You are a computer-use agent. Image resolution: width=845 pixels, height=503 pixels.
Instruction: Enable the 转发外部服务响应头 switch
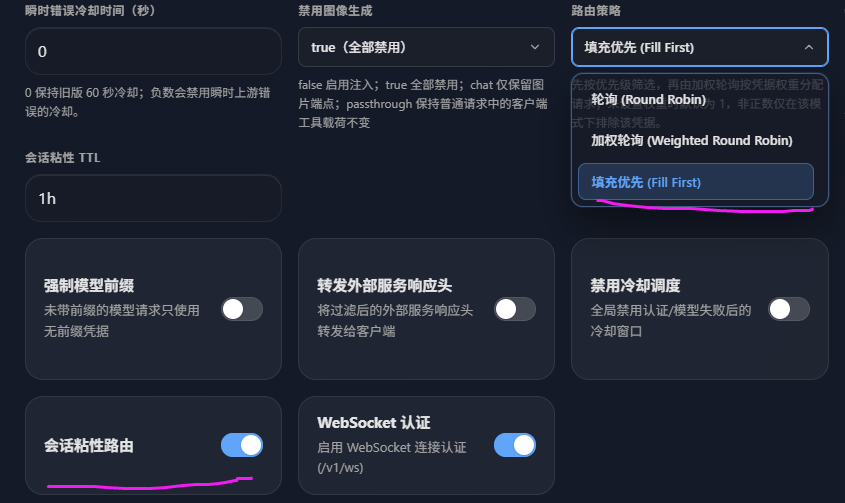[515, 309]
